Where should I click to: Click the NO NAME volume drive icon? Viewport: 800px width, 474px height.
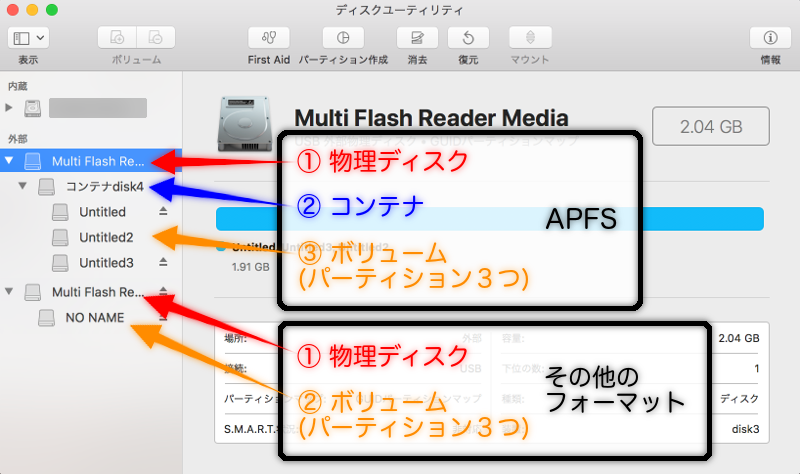coord(46,318)
